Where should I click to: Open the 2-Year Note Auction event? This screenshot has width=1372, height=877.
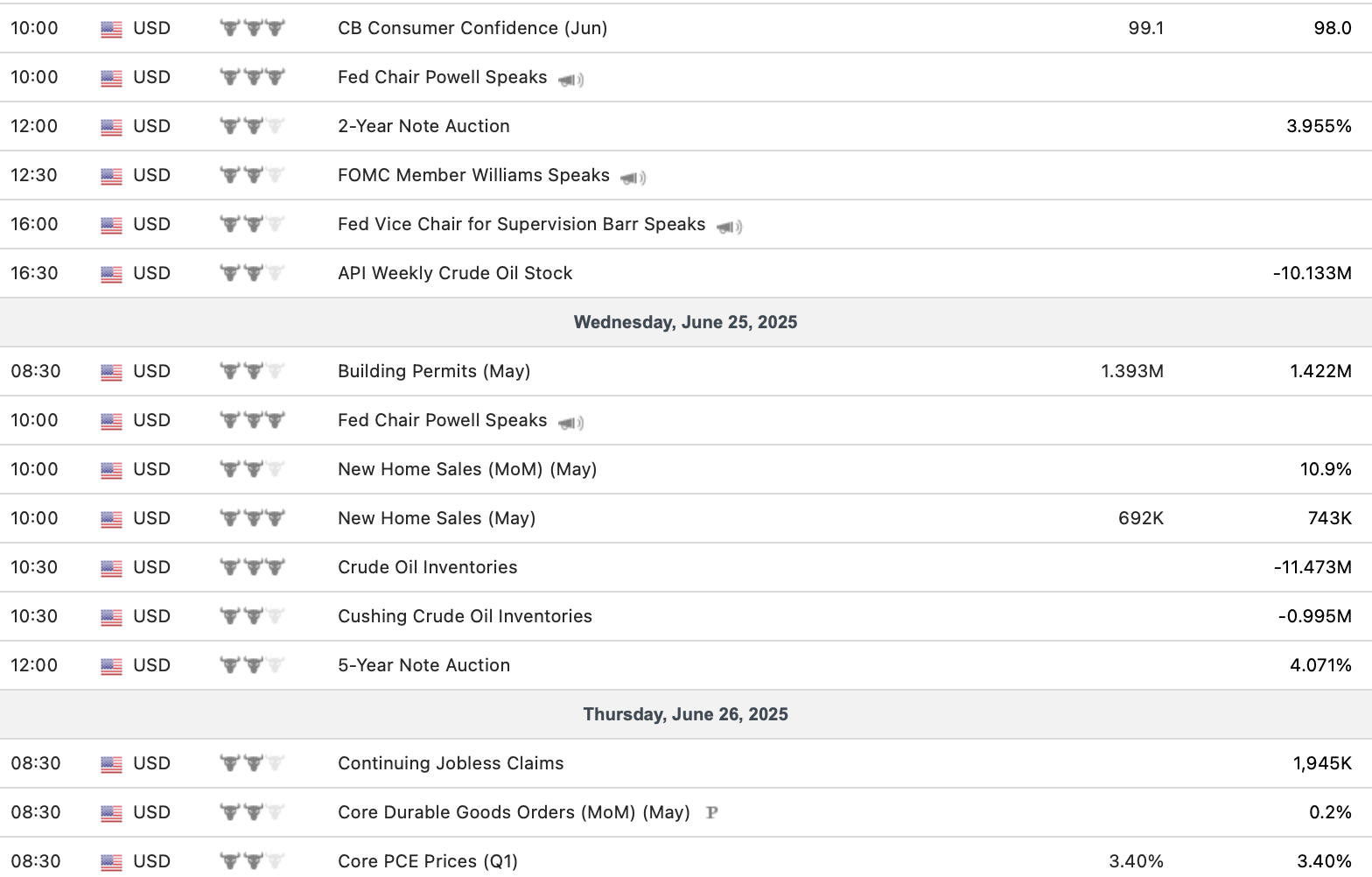point(423,126)
